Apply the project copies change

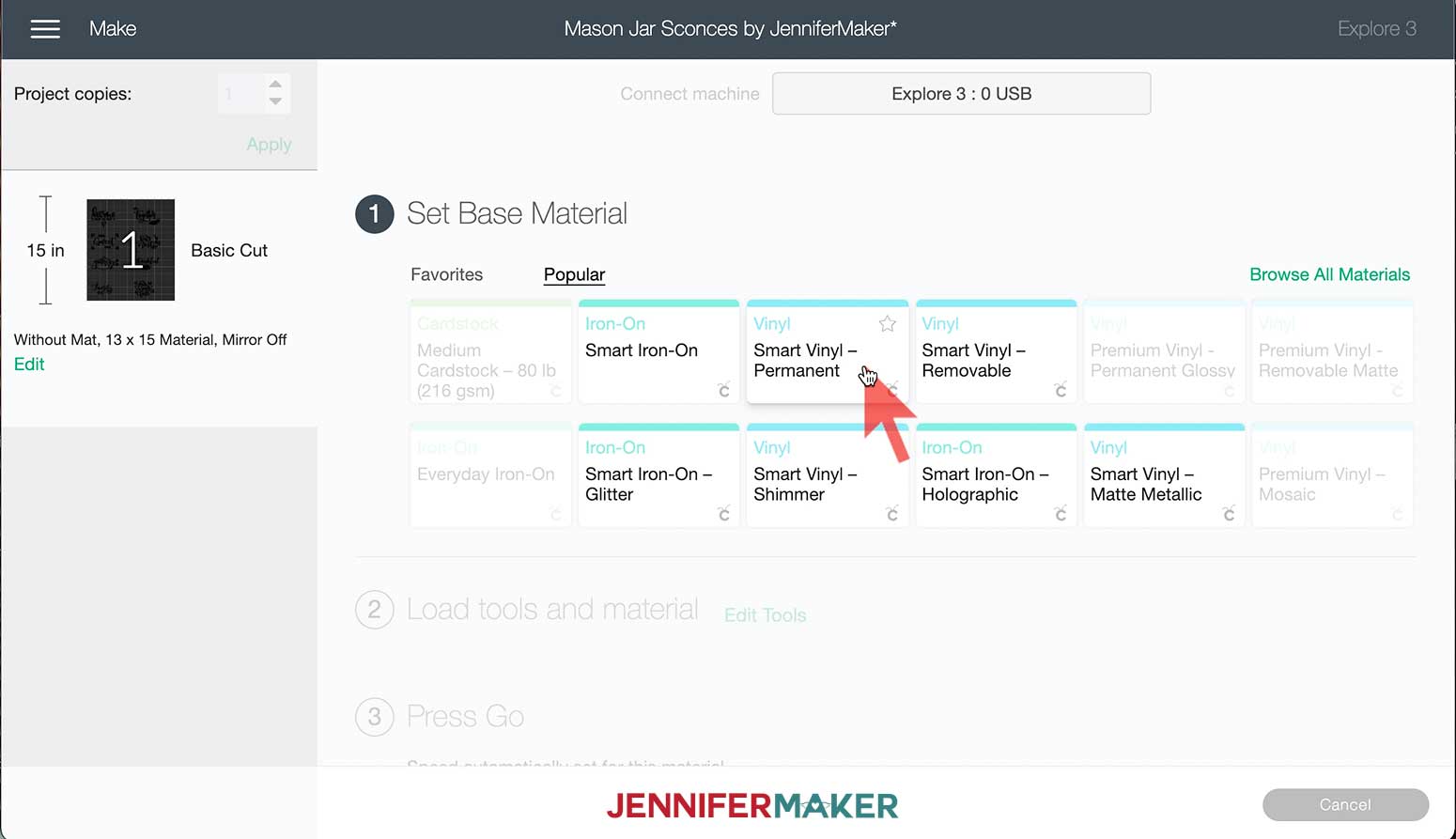pos(269,145)
